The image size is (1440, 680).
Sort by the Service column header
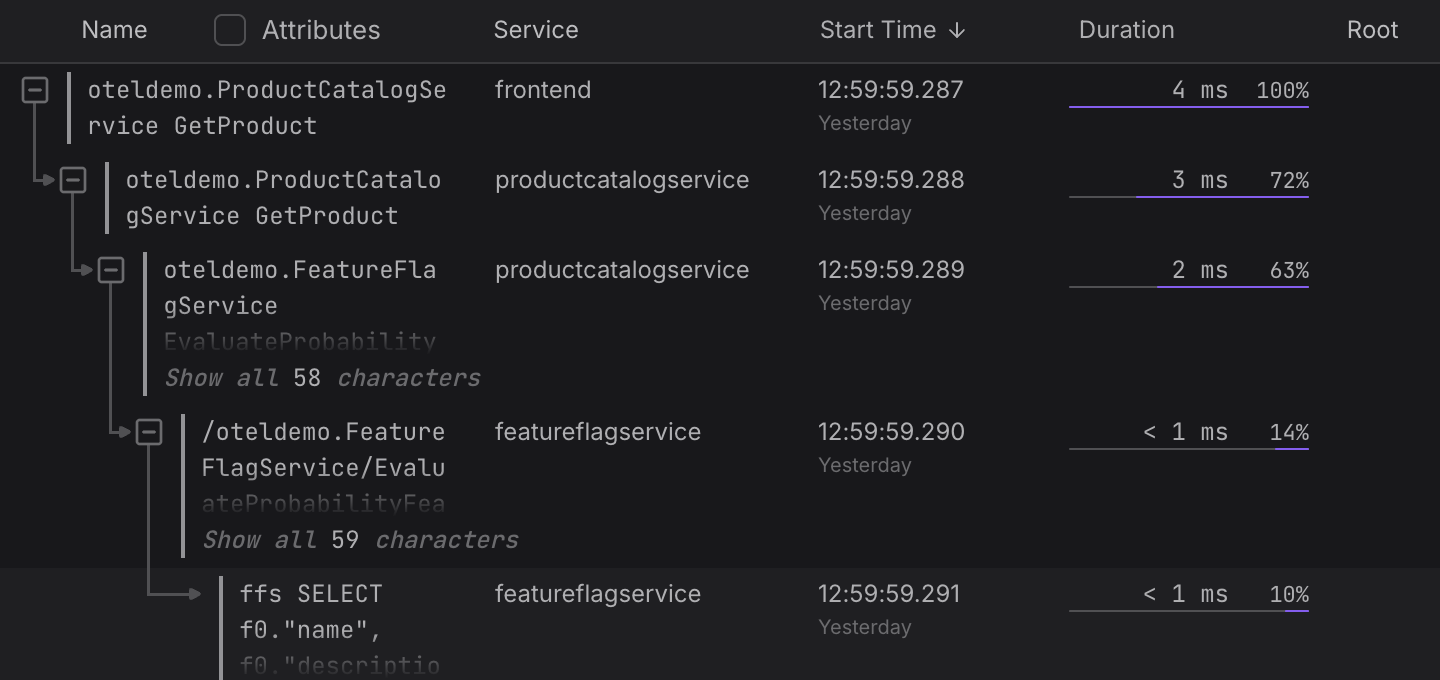tap(535, 30)
